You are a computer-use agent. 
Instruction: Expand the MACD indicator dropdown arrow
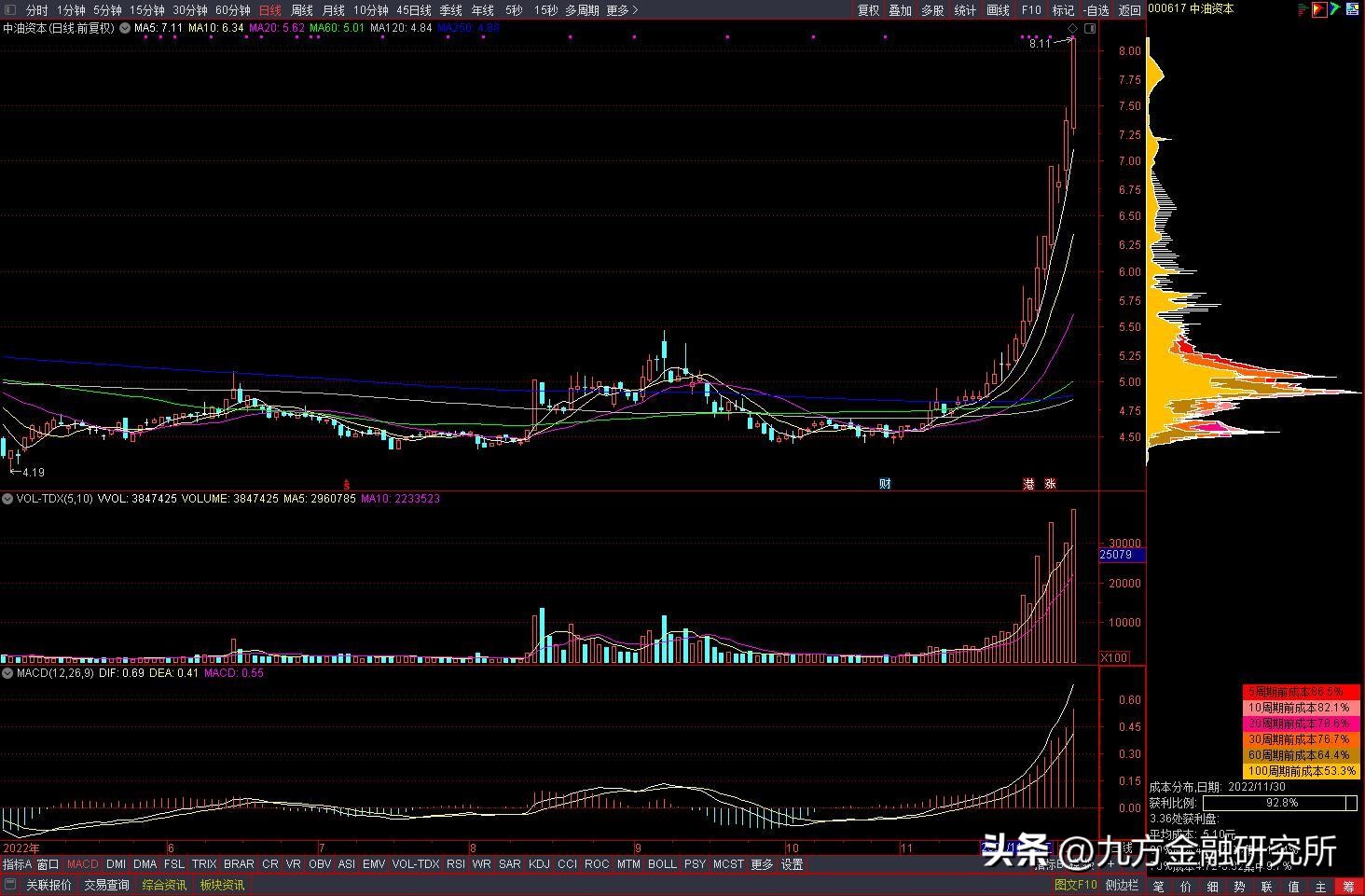pos(7,673)
